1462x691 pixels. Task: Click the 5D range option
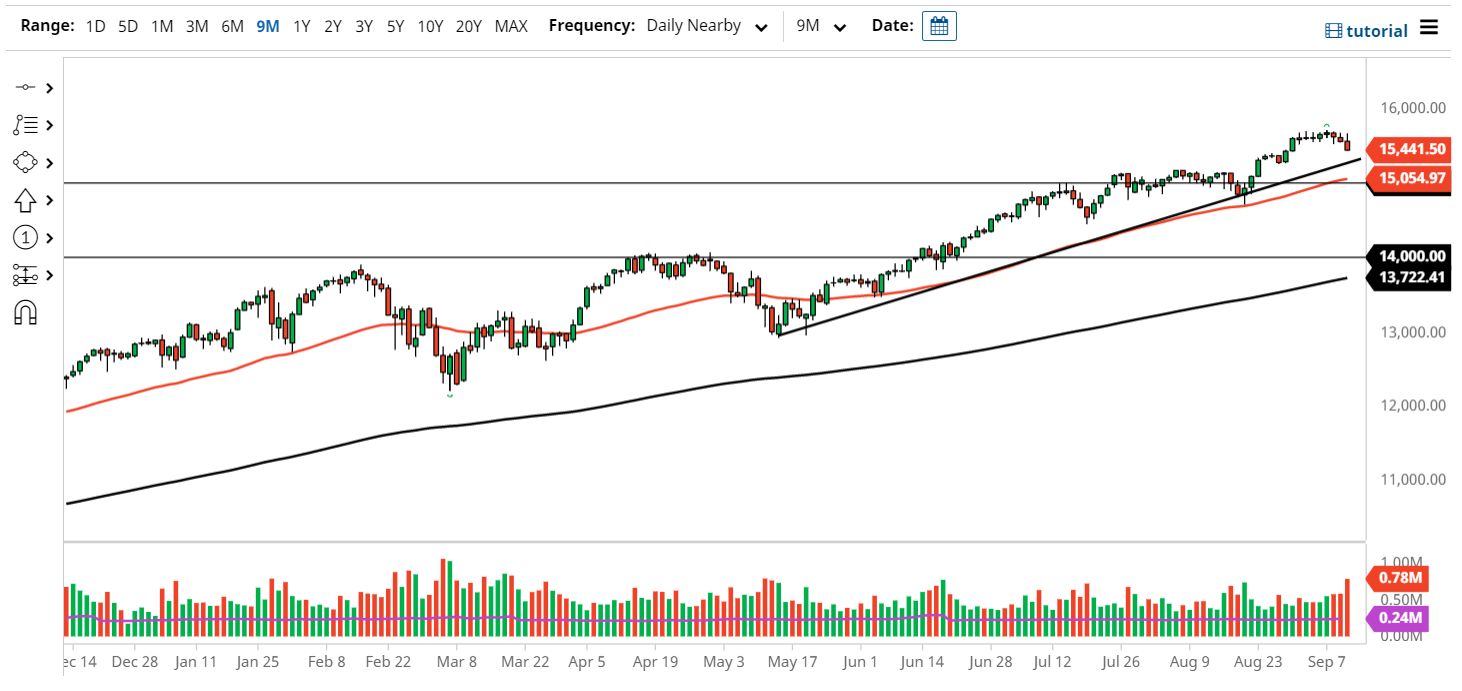(x=127, y=26)
